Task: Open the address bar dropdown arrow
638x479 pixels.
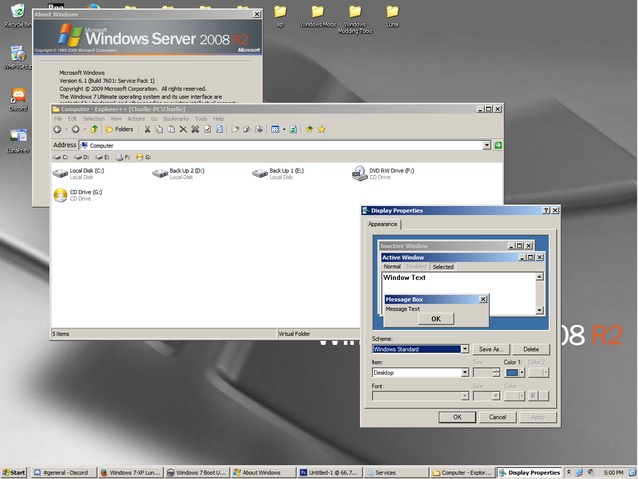Action: click(487, 145)
